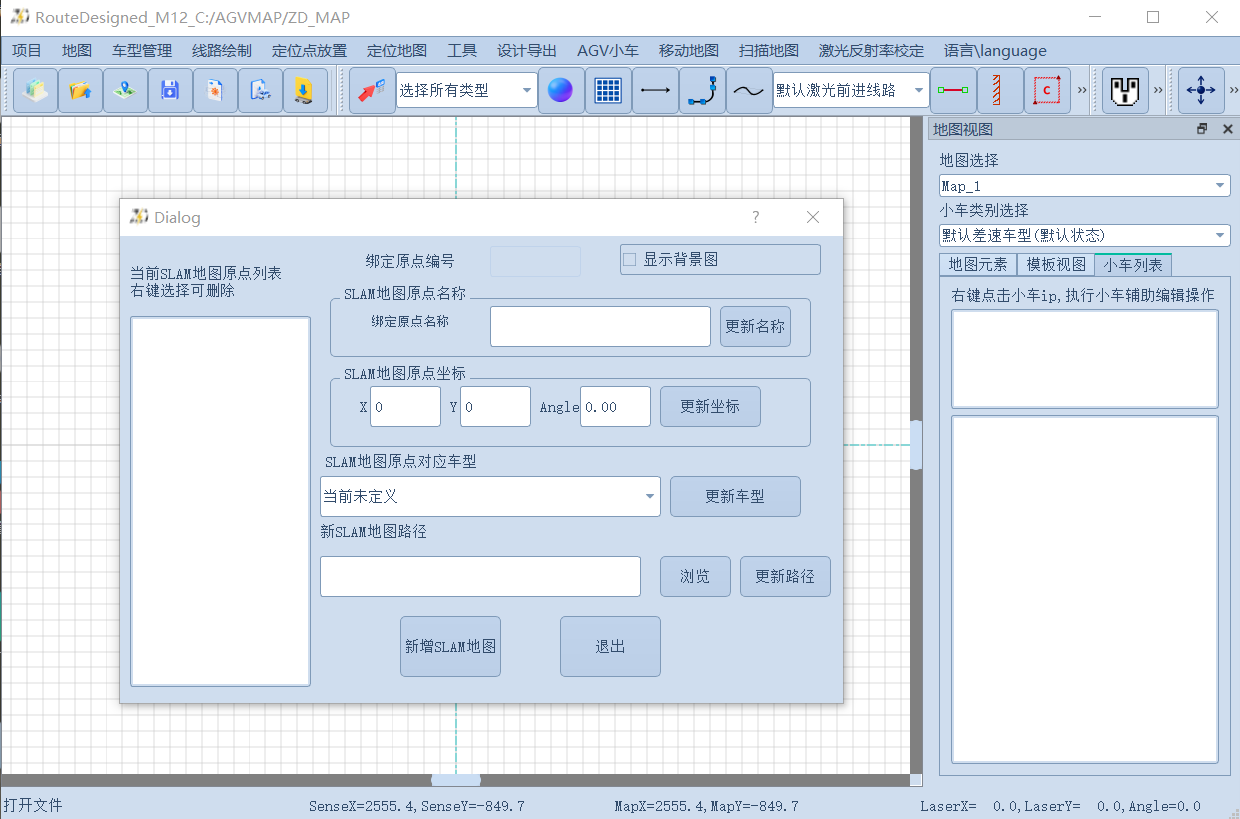Open the 选择所有类型 dropdown
This screenshot has height=819, width=1240.
465,89
